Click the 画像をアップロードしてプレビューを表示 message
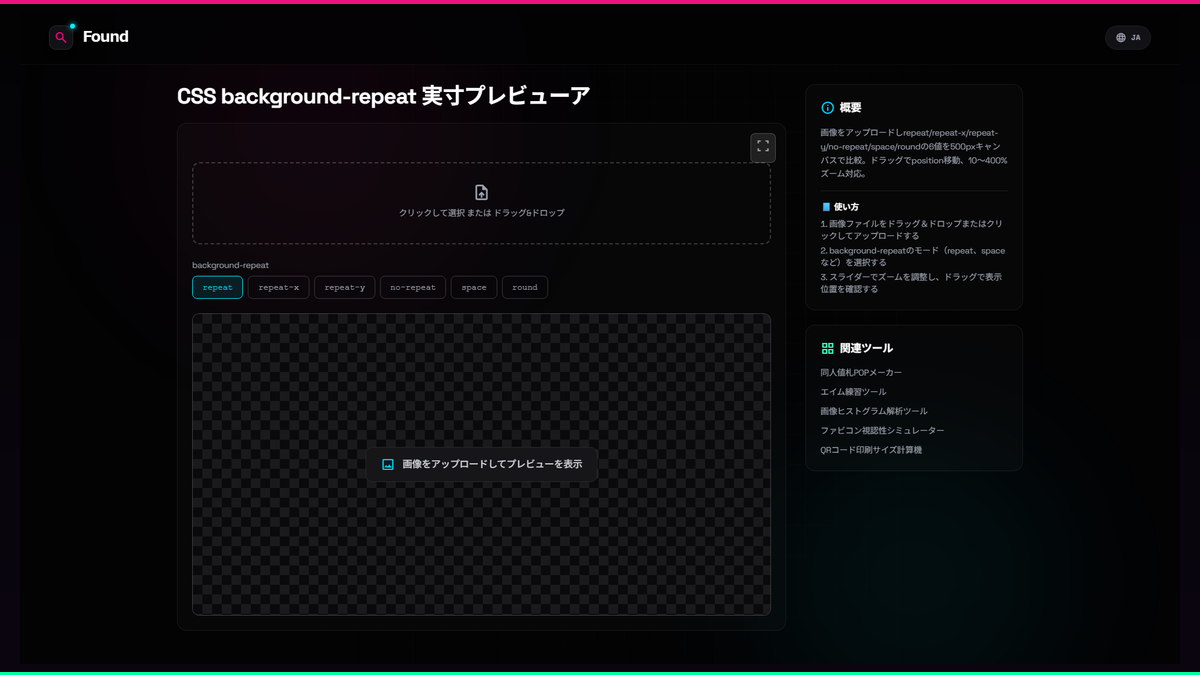This screenshot has width=1200, height=675. 492,464
